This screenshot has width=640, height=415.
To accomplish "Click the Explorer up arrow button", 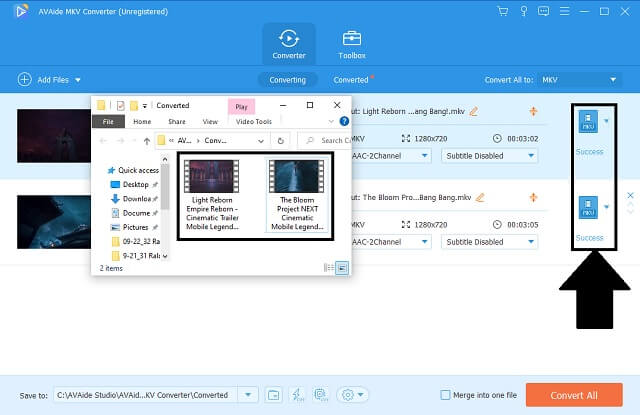I will click(147, 141).
